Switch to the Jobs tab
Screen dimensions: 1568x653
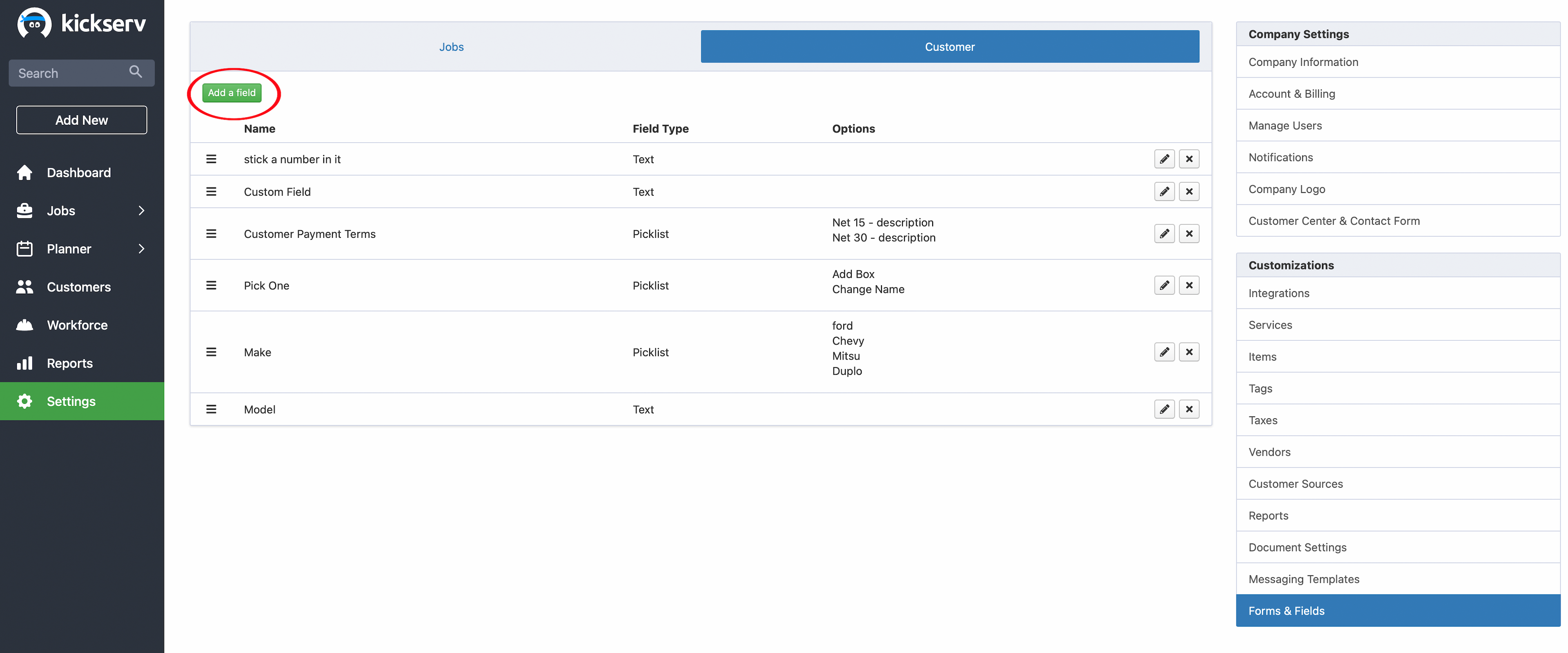pyautogui.click(x=451, y=47)
